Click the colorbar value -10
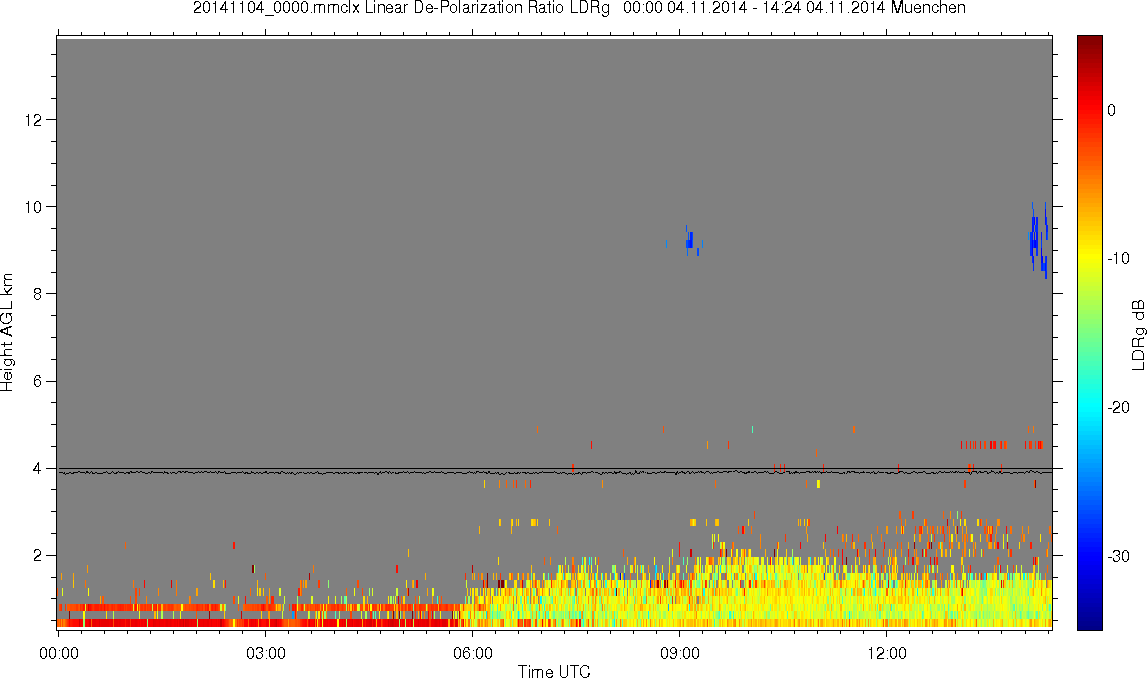Screen dimensions: 1147x678 click(1118, 258)
